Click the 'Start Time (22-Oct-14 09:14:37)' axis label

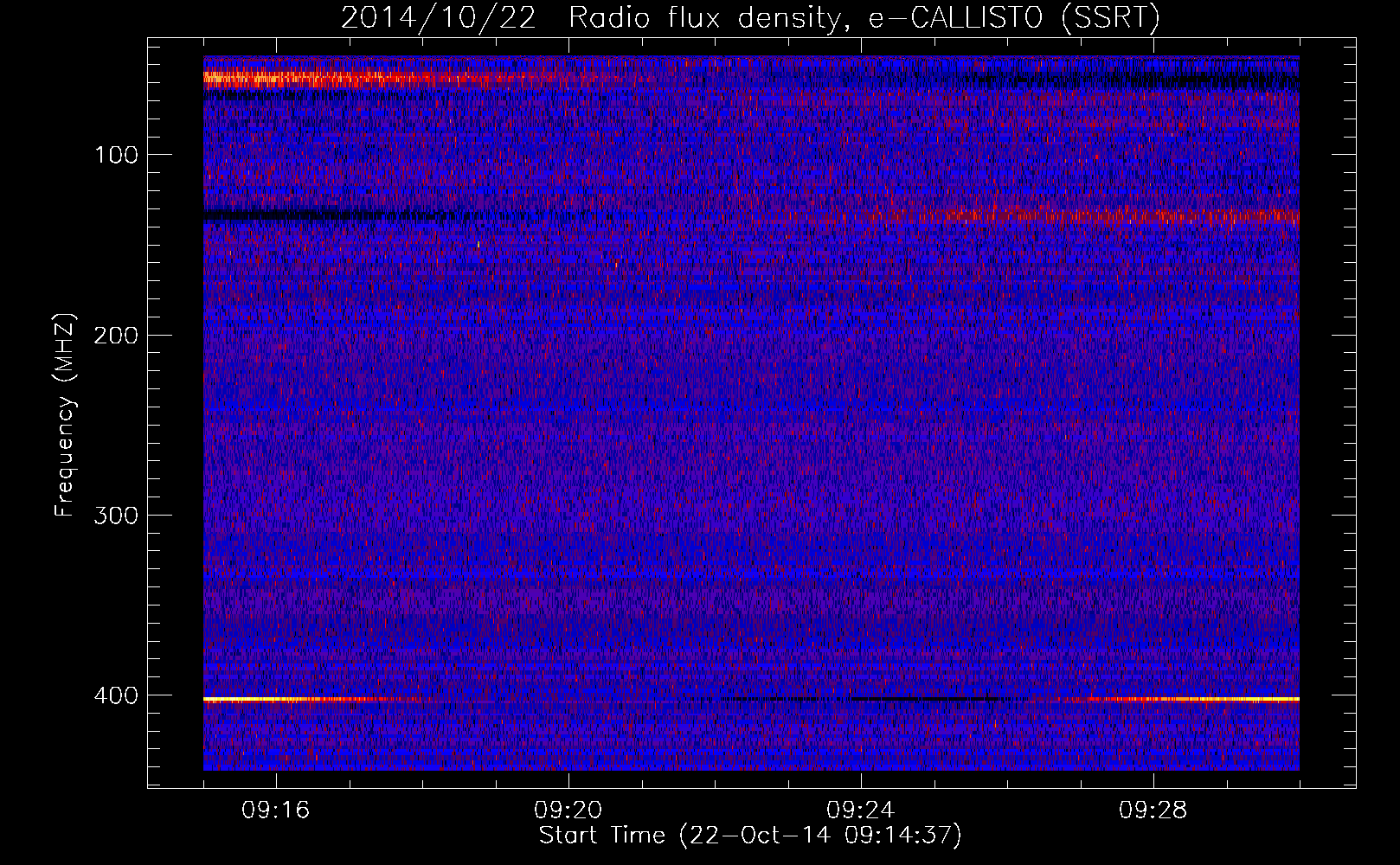click(x=750, y=836)
